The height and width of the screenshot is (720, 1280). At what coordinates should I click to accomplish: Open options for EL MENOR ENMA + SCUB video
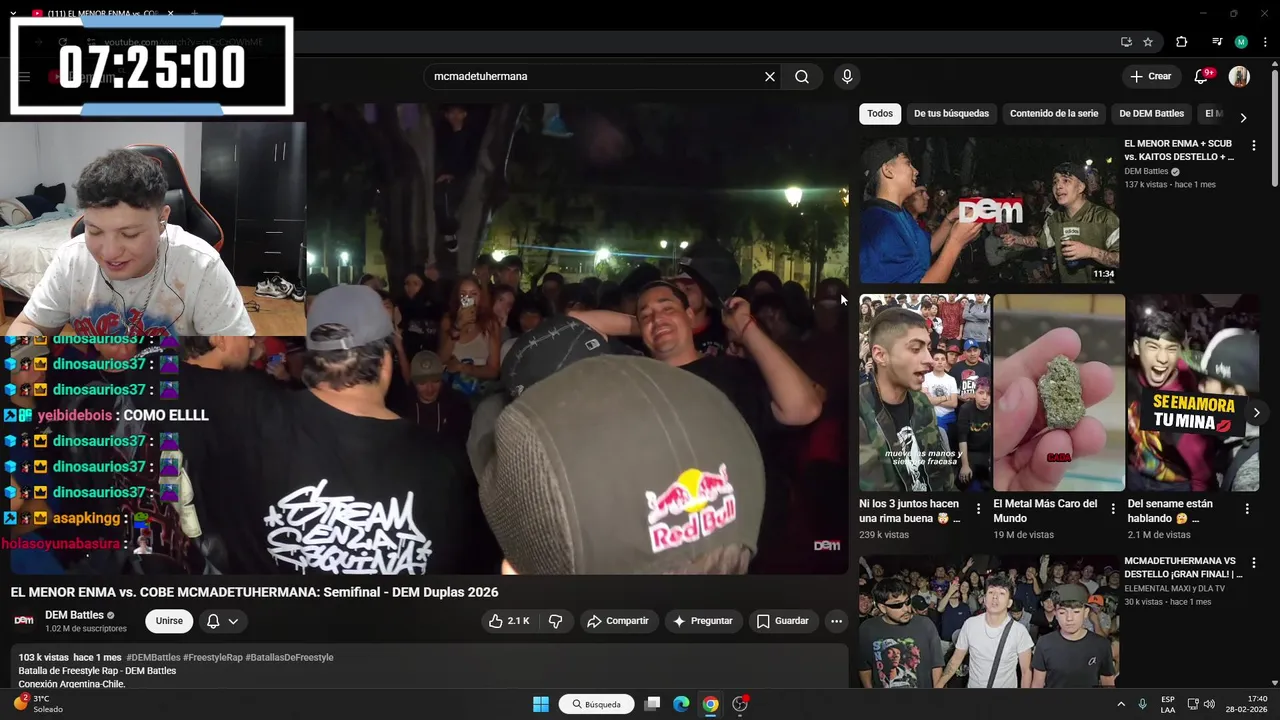click(x=1254, y=146)
